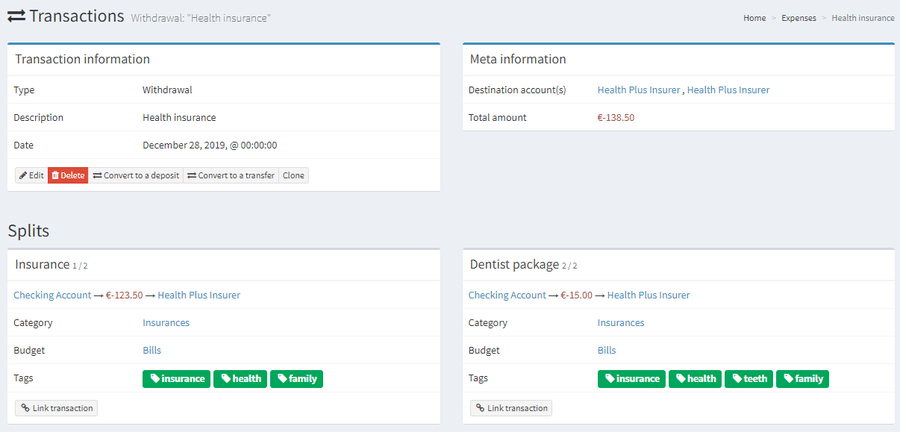
Task: Open the teeth tag in Dentist package
Action: click(x=749, y=379)
